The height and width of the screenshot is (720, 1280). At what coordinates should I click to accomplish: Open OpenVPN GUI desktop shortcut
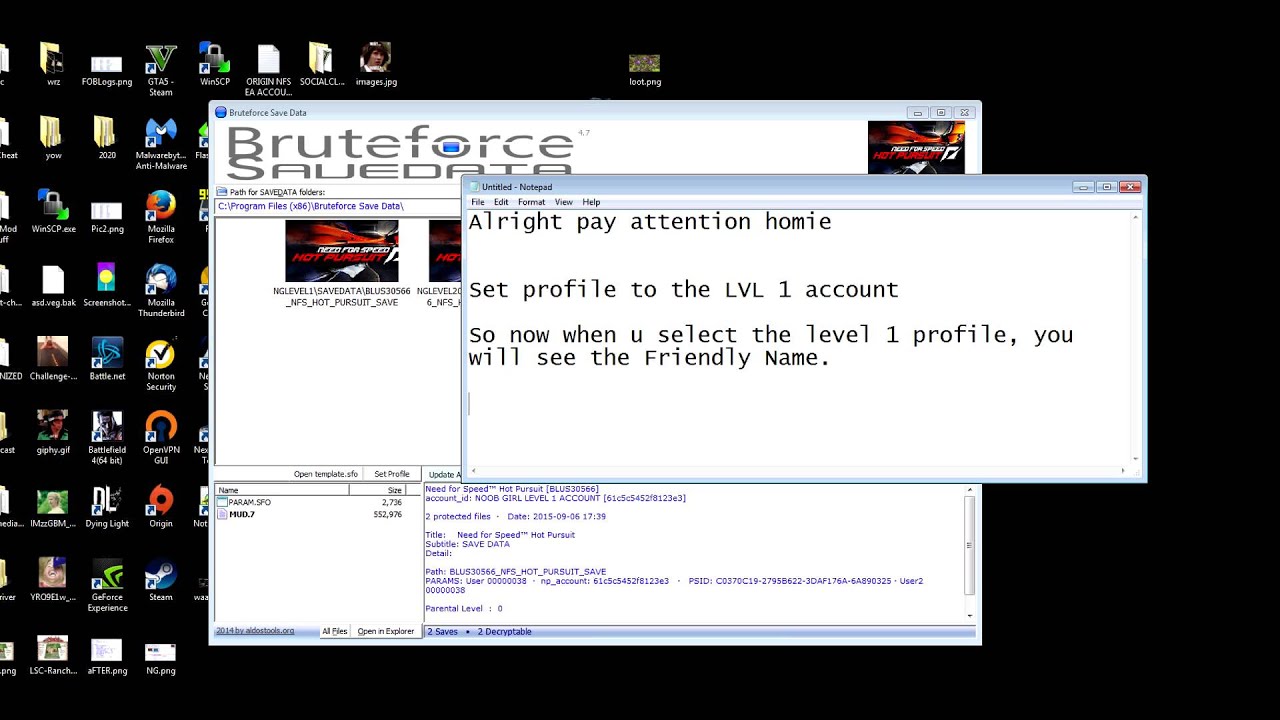tap(161, 438)
